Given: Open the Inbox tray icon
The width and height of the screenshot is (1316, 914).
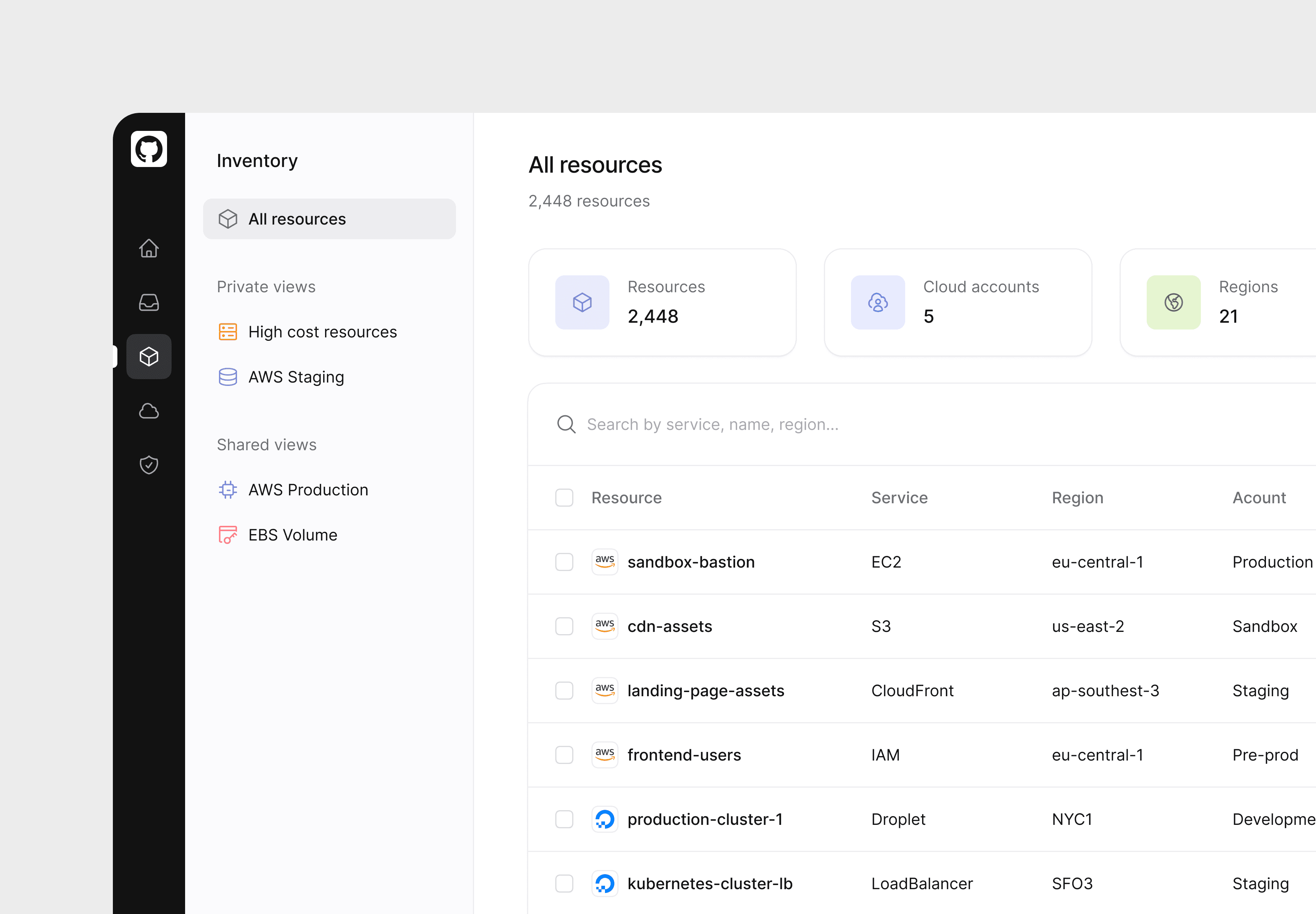Looking at the screenshot, I should pyautogui.click(x=148, y=302).
